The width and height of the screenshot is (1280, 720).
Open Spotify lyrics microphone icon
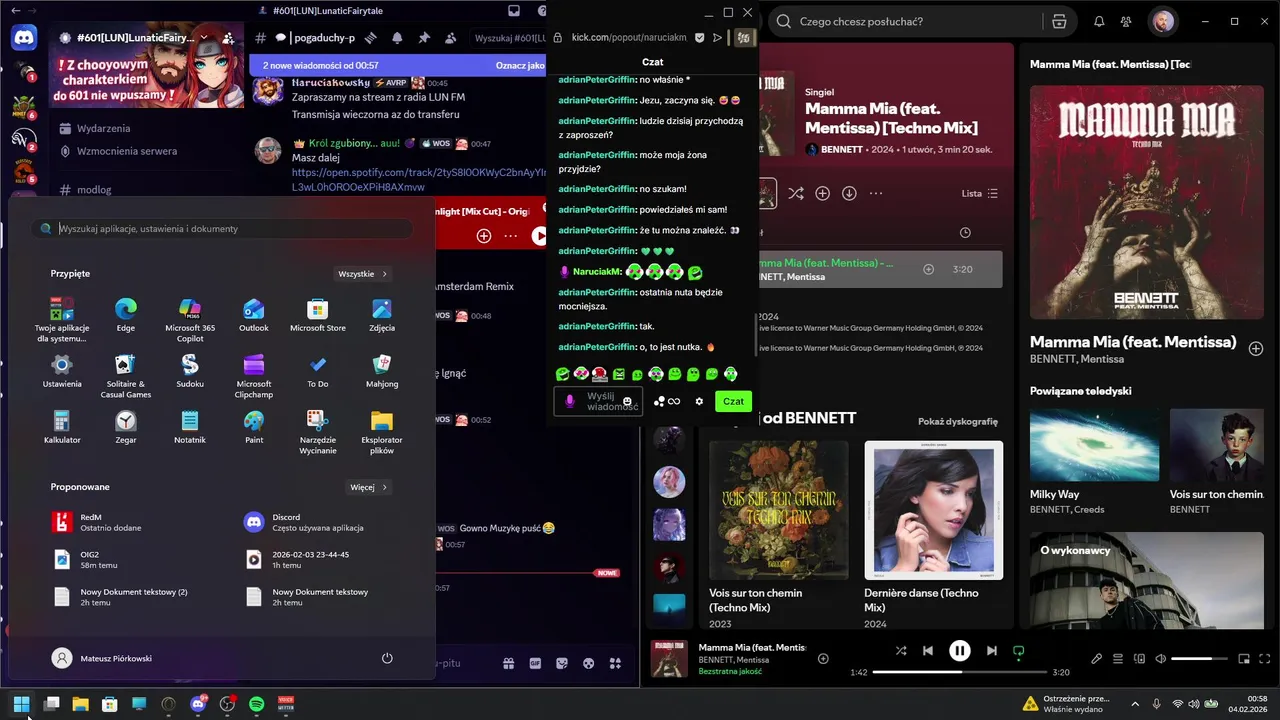pos(1097,658)
